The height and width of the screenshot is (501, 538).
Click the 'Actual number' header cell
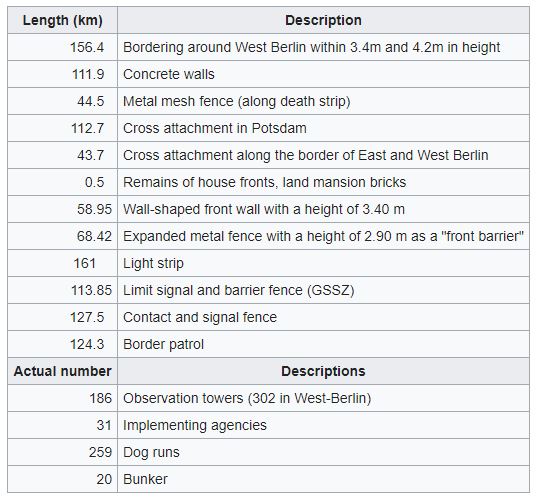[x=62, y=371]
